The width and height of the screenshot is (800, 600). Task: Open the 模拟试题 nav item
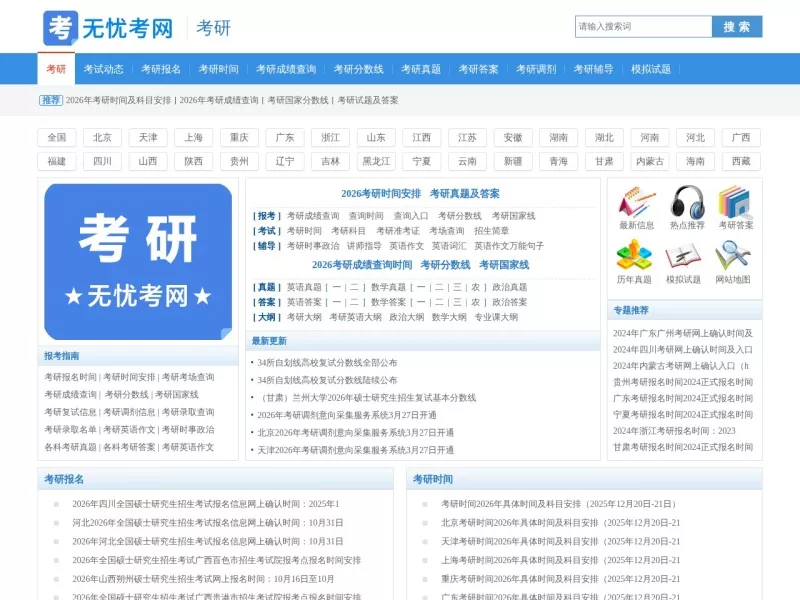pos(651,69)
